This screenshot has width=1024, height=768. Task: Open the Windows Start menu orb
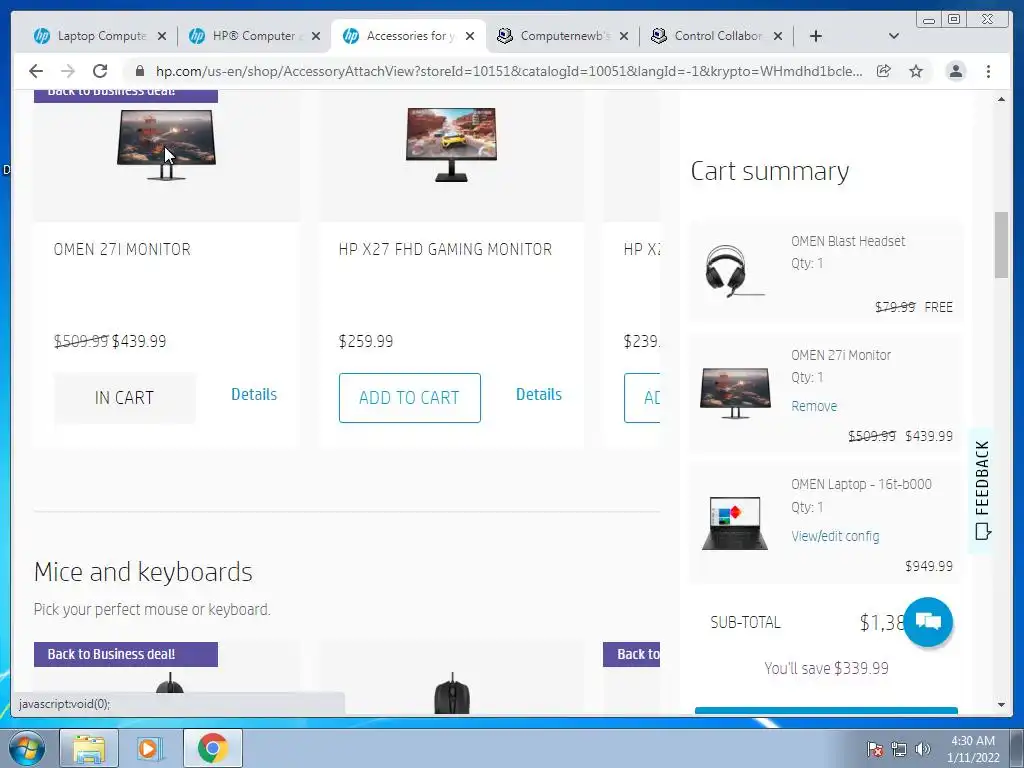click(x=27, y=748)
